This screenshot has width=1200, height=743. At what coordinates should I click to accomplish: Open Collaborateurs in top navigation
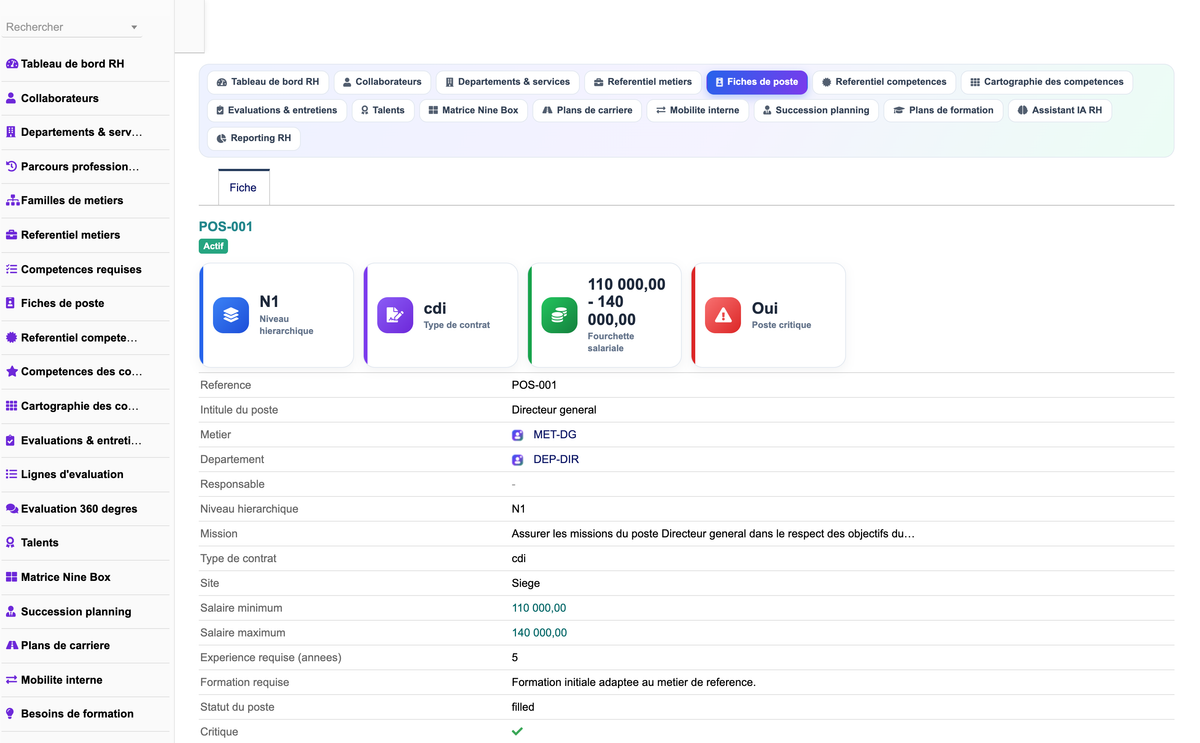[x=381, y=82]
